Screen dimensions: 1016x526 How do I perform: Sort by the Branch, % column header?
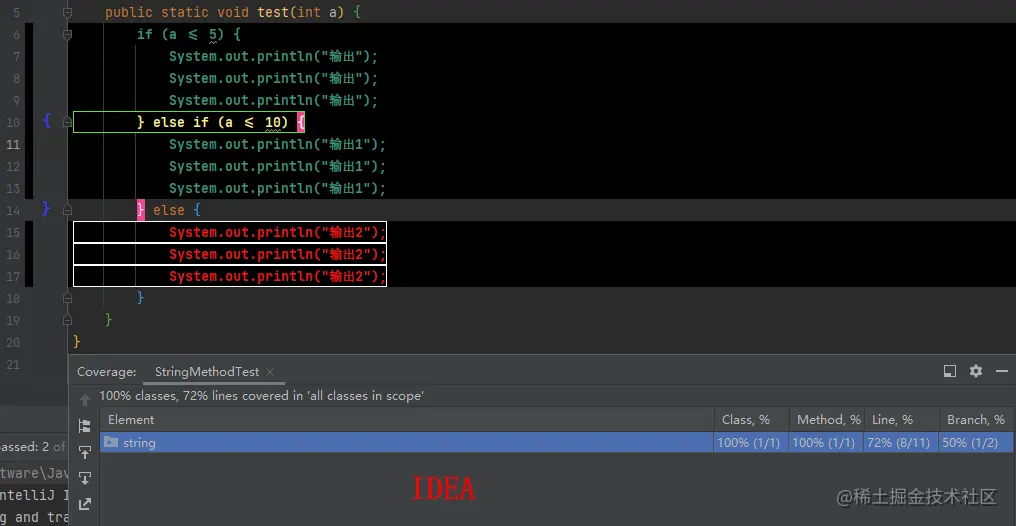976,420
